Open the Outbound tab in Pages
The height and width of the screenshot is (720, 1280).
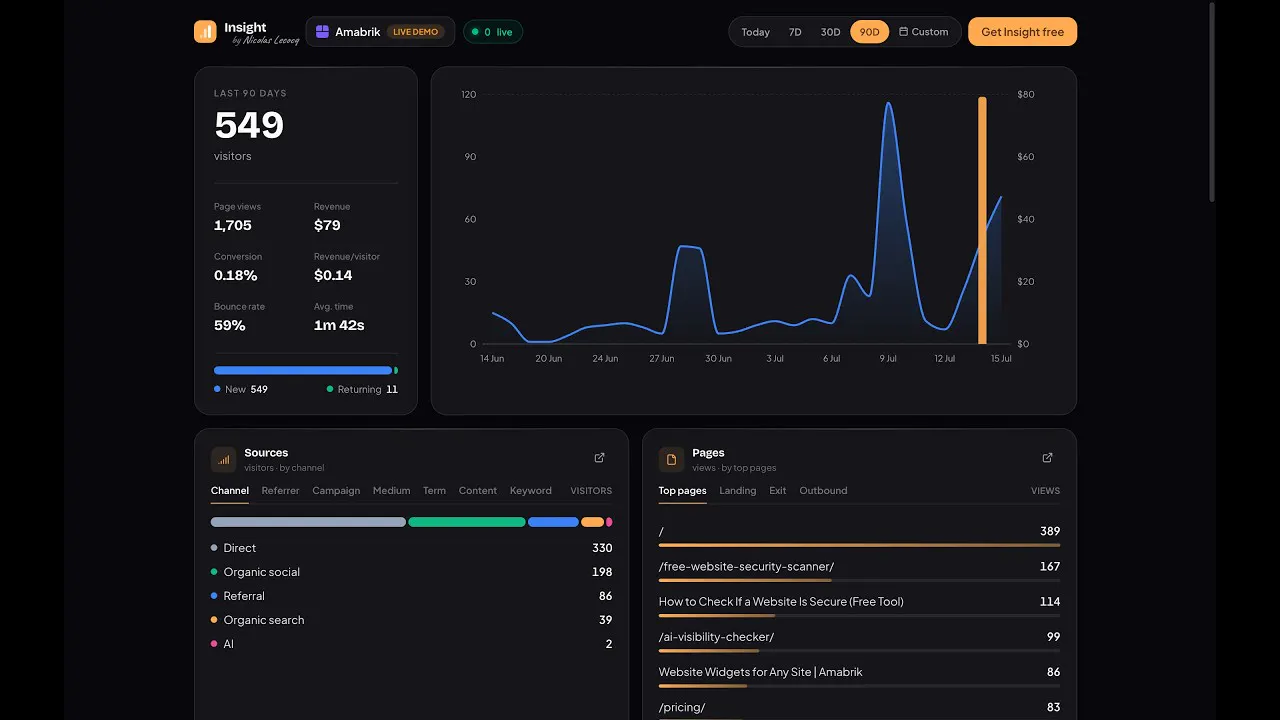[x=823, y=491]
